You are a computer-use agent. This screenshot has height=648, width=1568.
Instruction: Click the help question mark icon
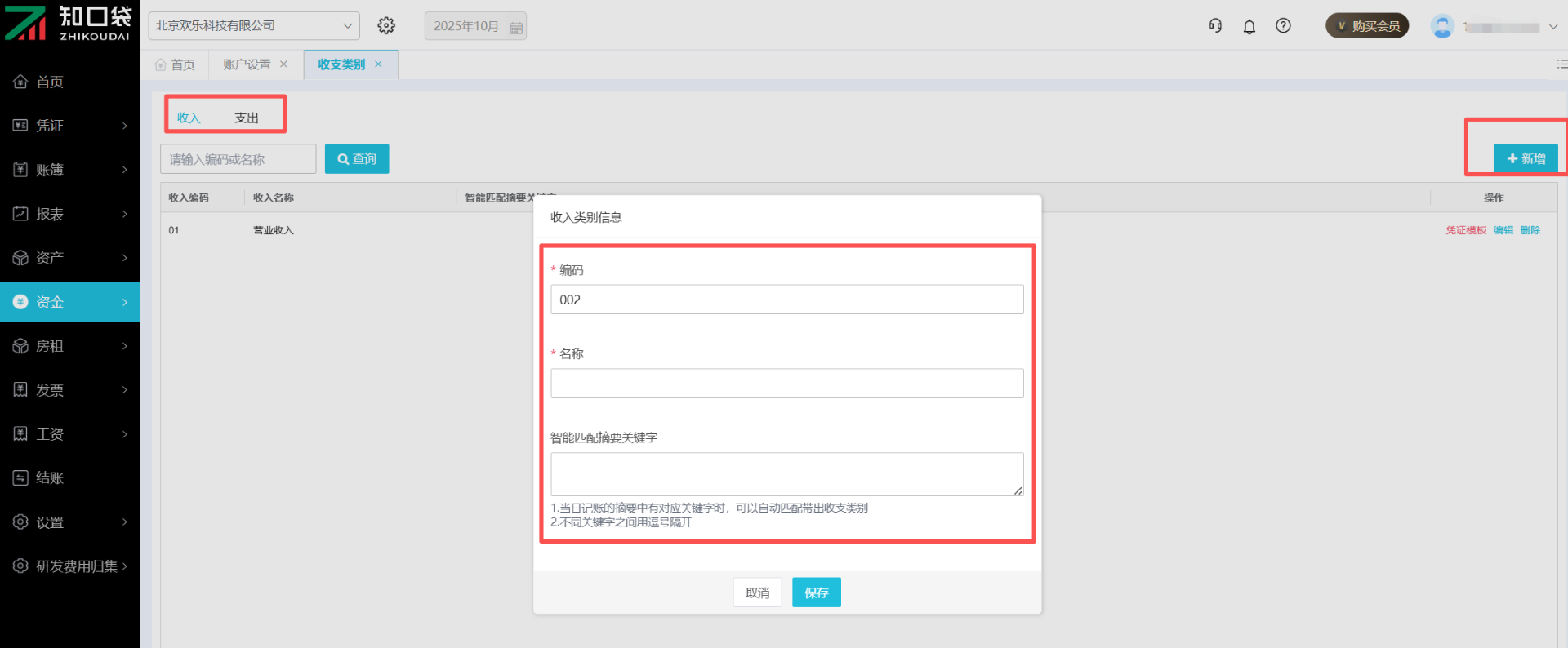(x=1283, y=26)
